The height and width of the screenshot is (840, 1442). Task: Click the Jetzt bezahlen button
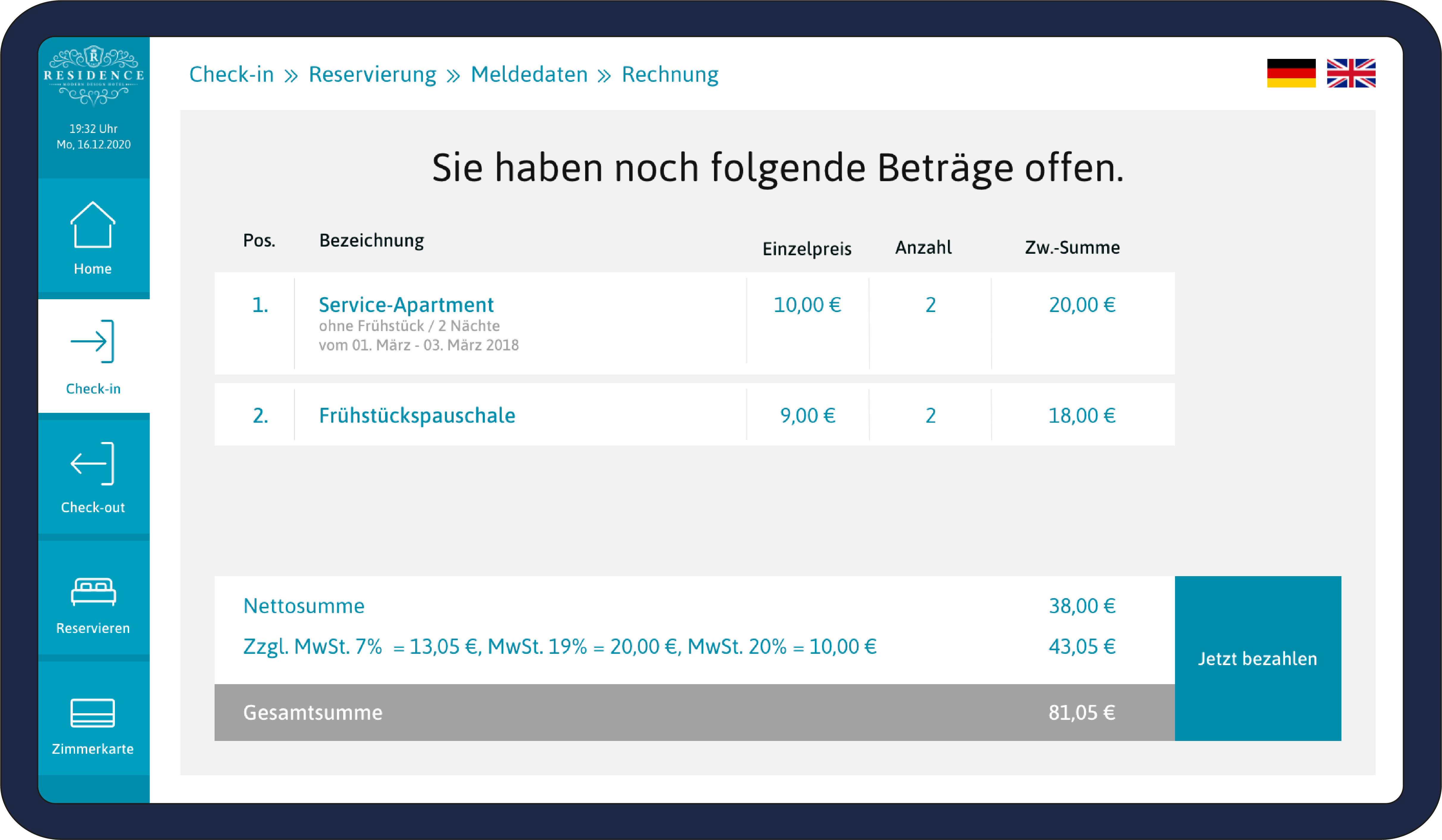tap(1258, 658)
